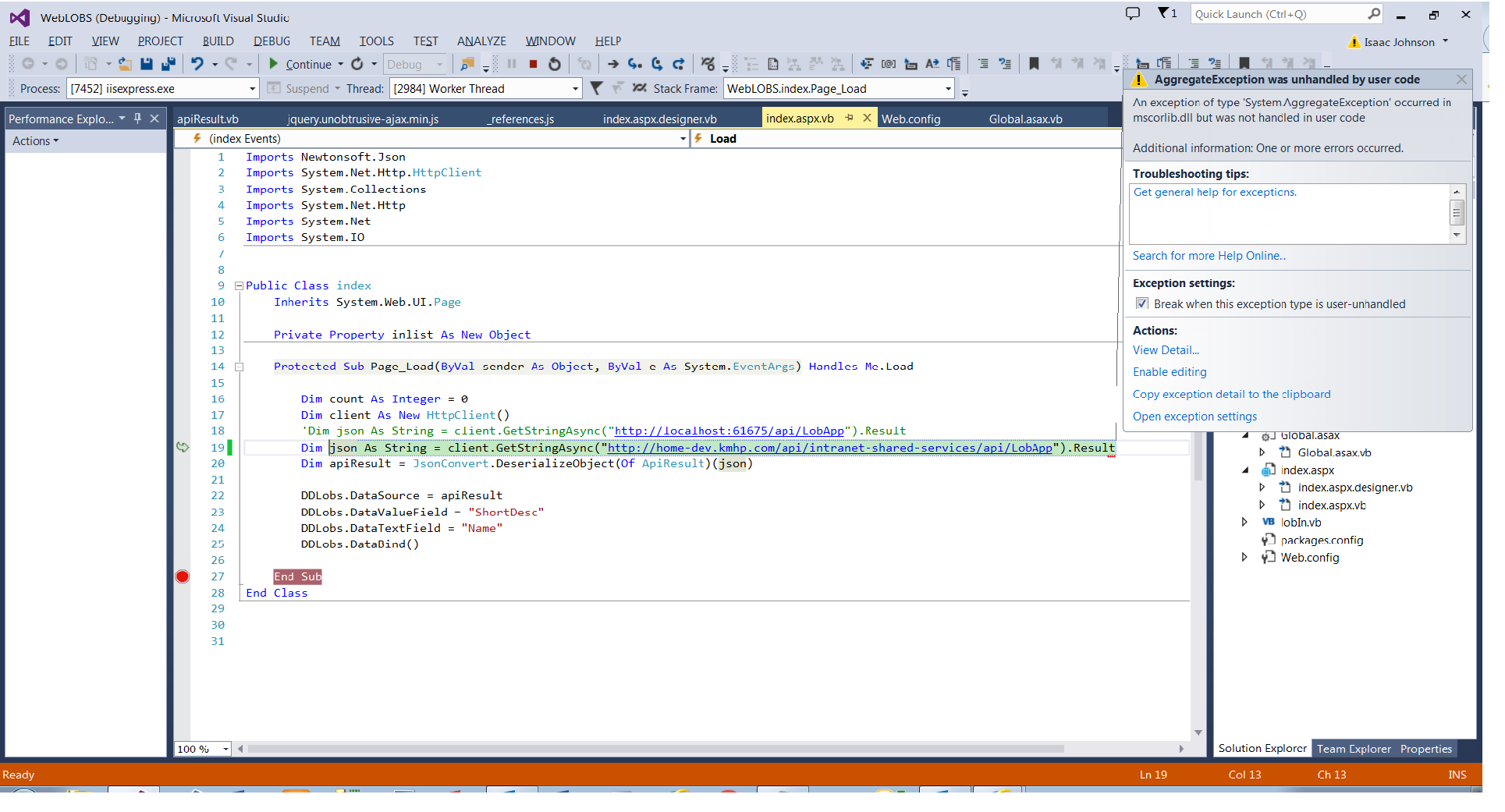
Task: Click the Restart debugging icon
Action: pos(555,64)
